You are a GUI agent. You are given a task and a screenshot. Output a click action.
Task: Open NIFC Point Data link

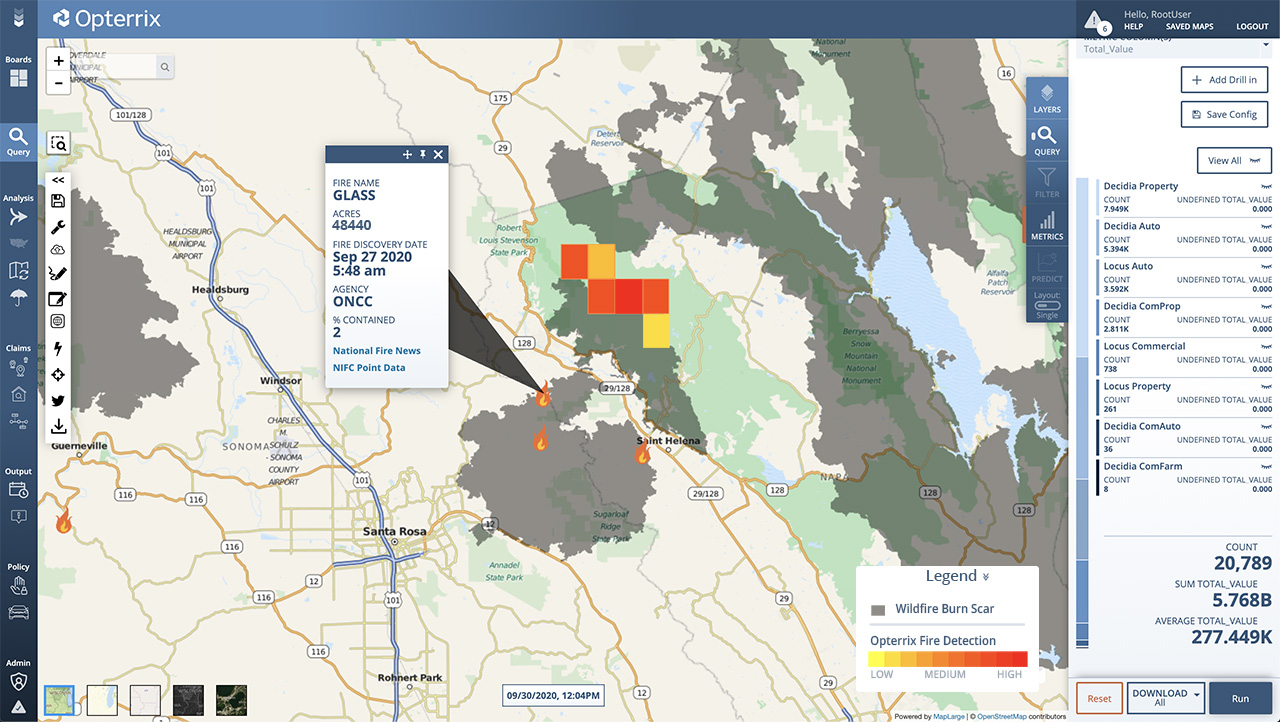click(x=369, y=368)
